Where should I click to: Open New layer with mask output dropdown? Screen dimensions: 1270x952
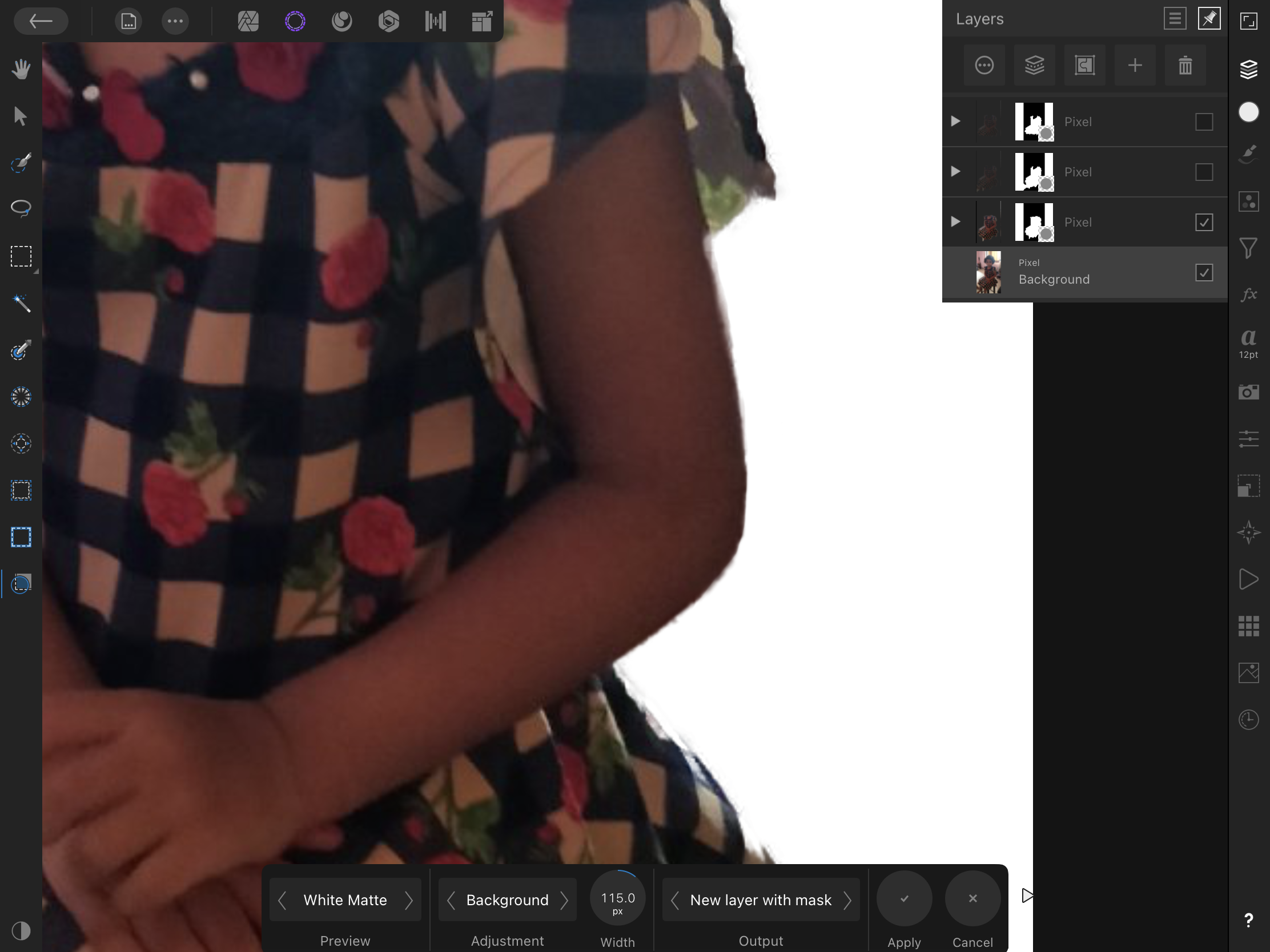point(761,900)
